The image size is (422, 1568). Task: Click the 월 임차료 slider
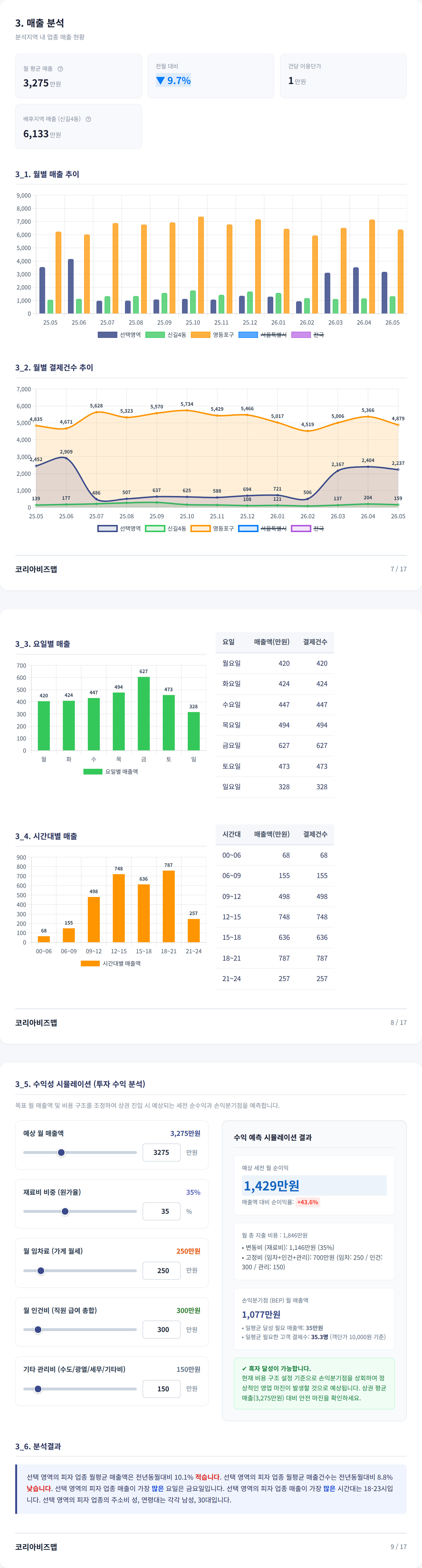(80, 1270)
